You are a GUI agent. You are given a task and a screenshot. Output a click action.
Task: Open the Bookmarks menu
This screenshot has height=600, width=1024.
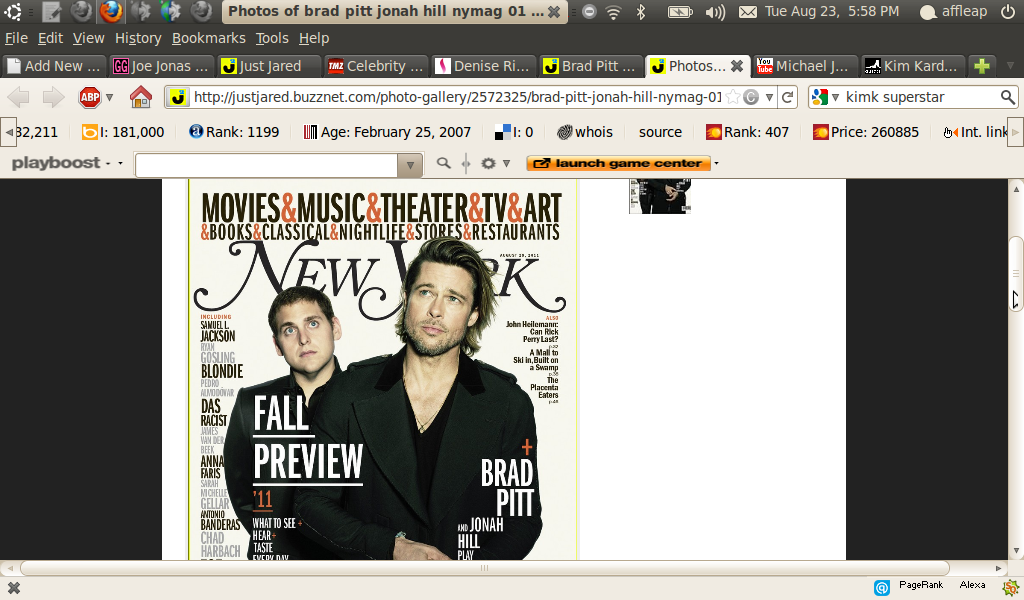pyautogui.click(x=208, y=39)
